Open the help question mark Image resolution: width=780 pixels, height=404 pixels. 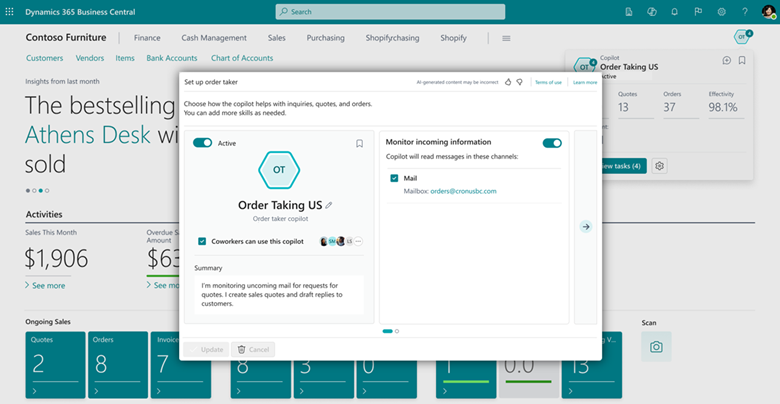tap(745, 12)
